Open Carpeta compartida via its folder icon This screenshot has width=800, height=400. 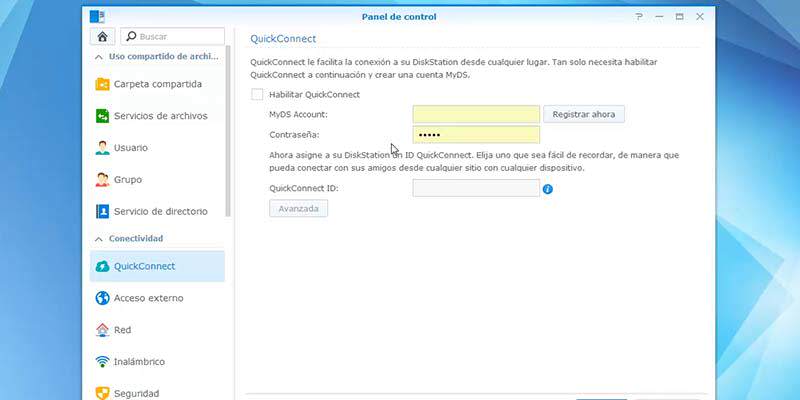[x=103, y=84]
